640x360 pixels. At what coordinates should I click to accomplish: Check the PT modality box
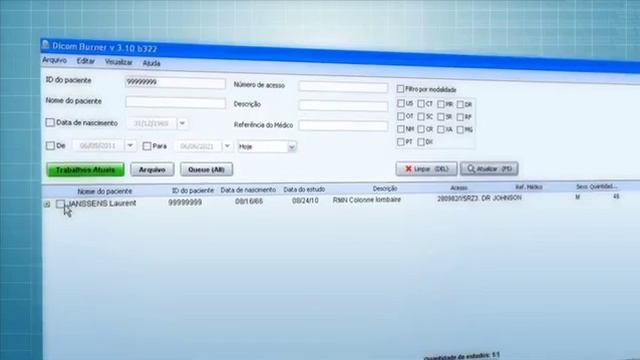click(x=401, y=142)
